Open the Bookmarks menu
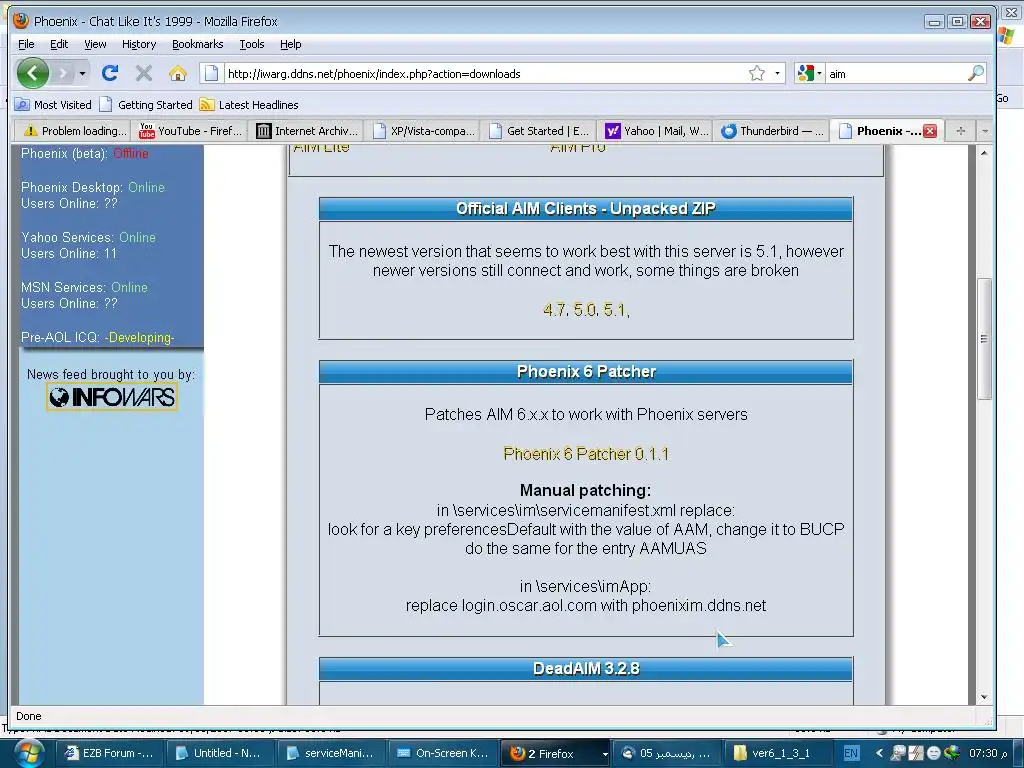Viewport: 1024px width, 768px height. 197,44
